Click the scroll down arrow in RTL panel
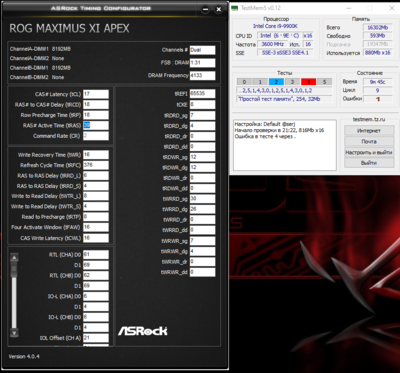The image size is (400, 373). [x=14, y=333]
